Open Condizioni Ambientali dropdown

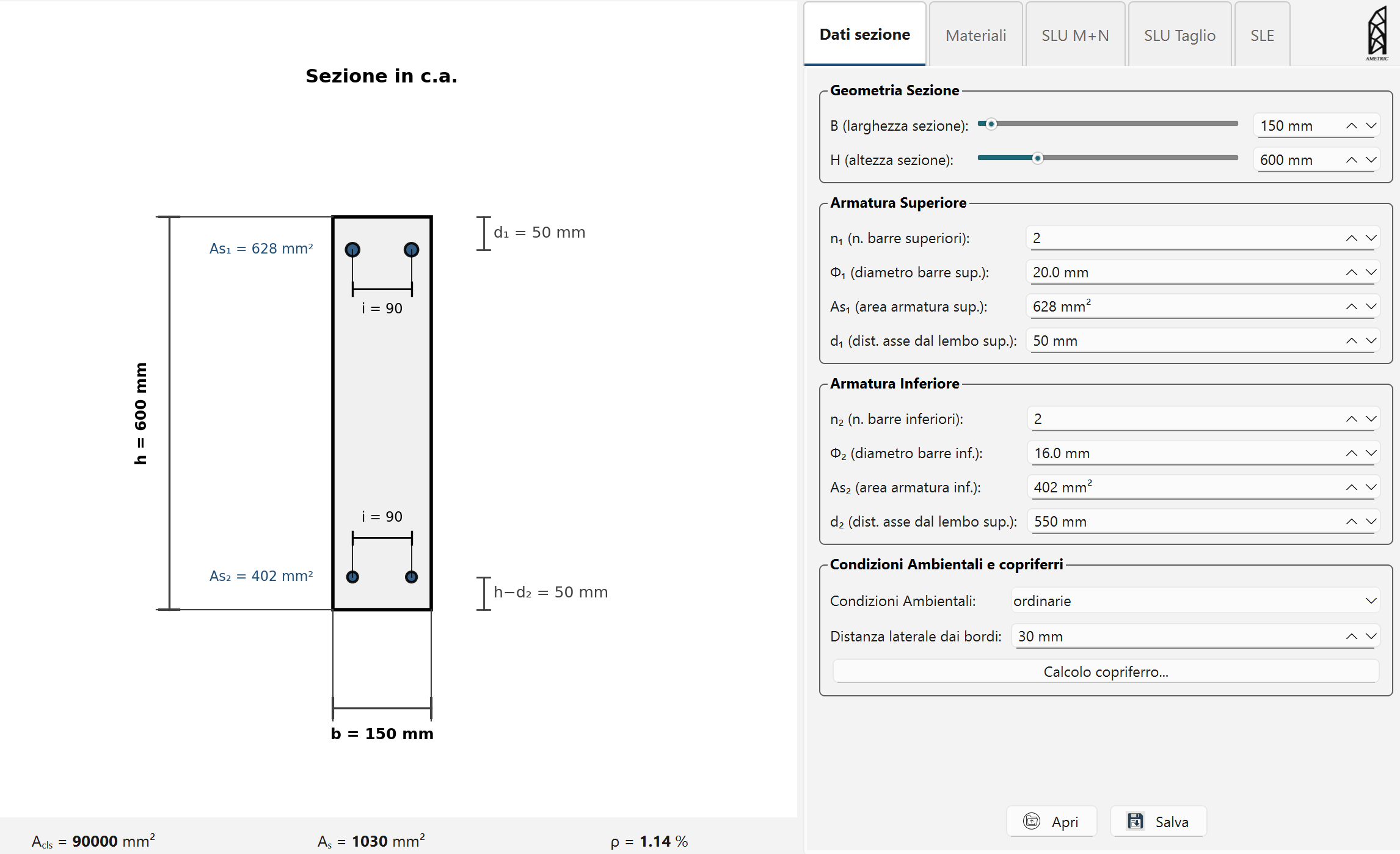coord(1195,601)
